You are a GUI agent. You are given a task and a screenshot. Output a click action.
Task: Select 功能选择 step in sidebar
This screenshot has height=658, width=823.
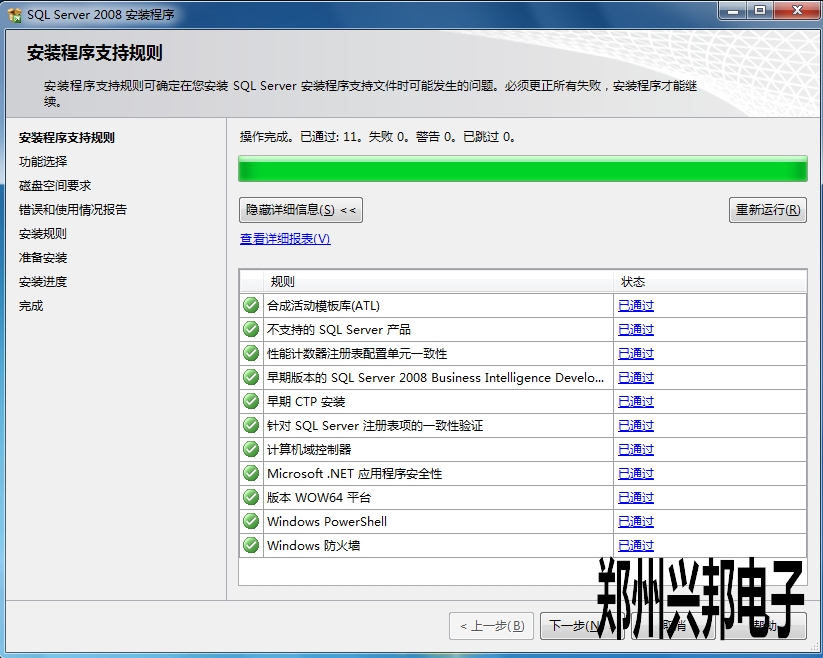[43, 162]
